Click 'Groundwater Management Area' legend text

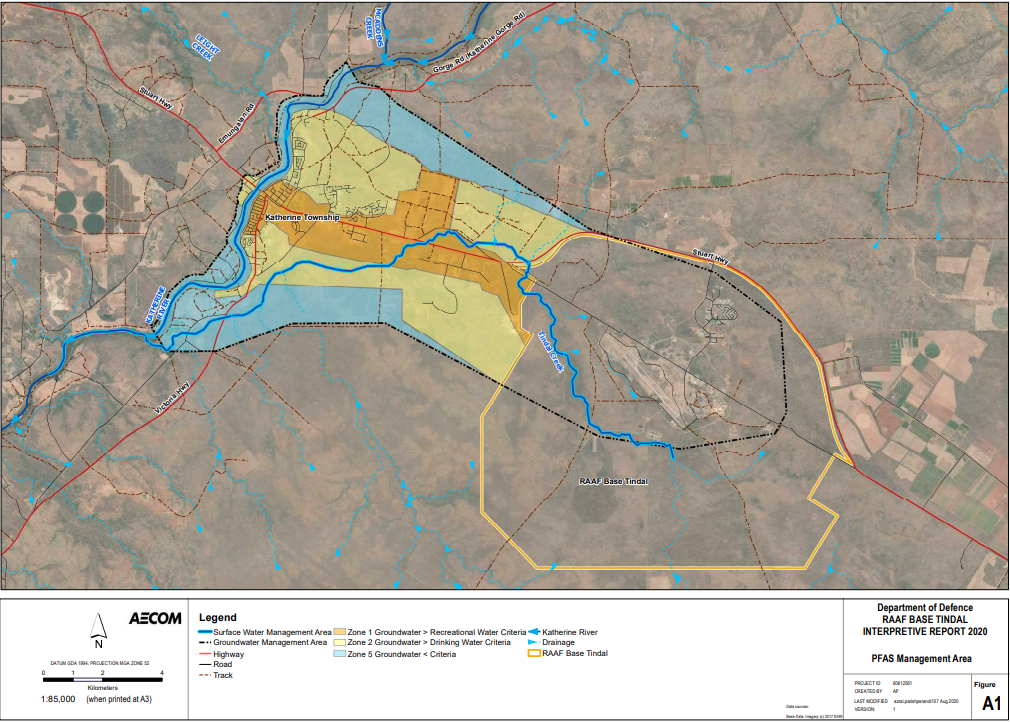point(270,643)
